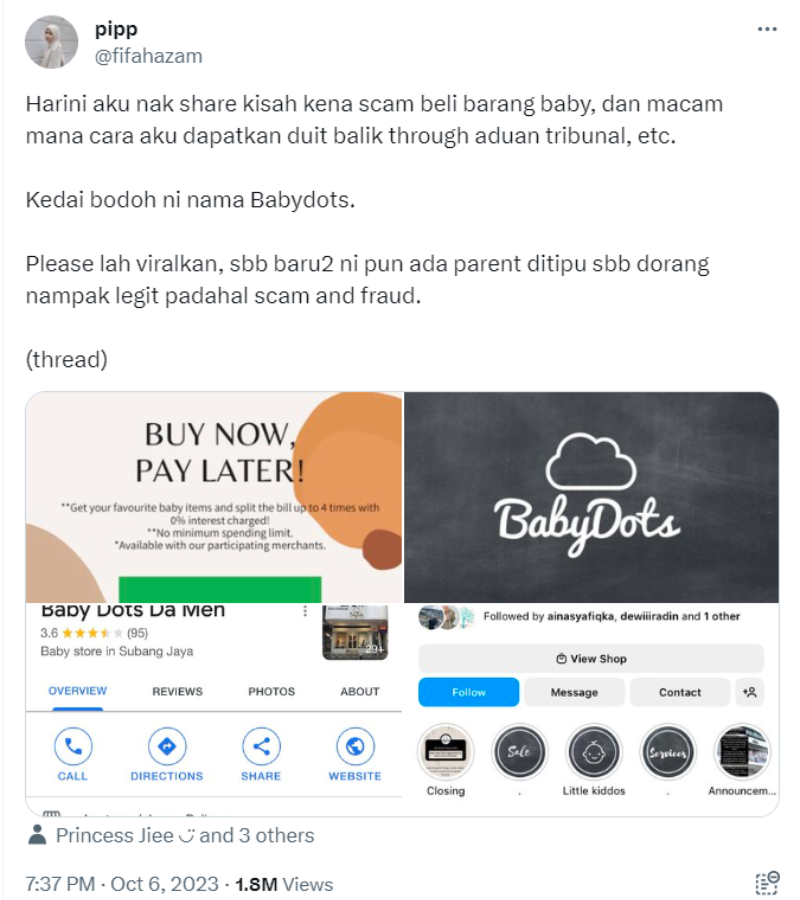Screen dimensions: 800x900
Task: Tap the Call phone icon
Action: pyautogui.click(x=73, y=746)
